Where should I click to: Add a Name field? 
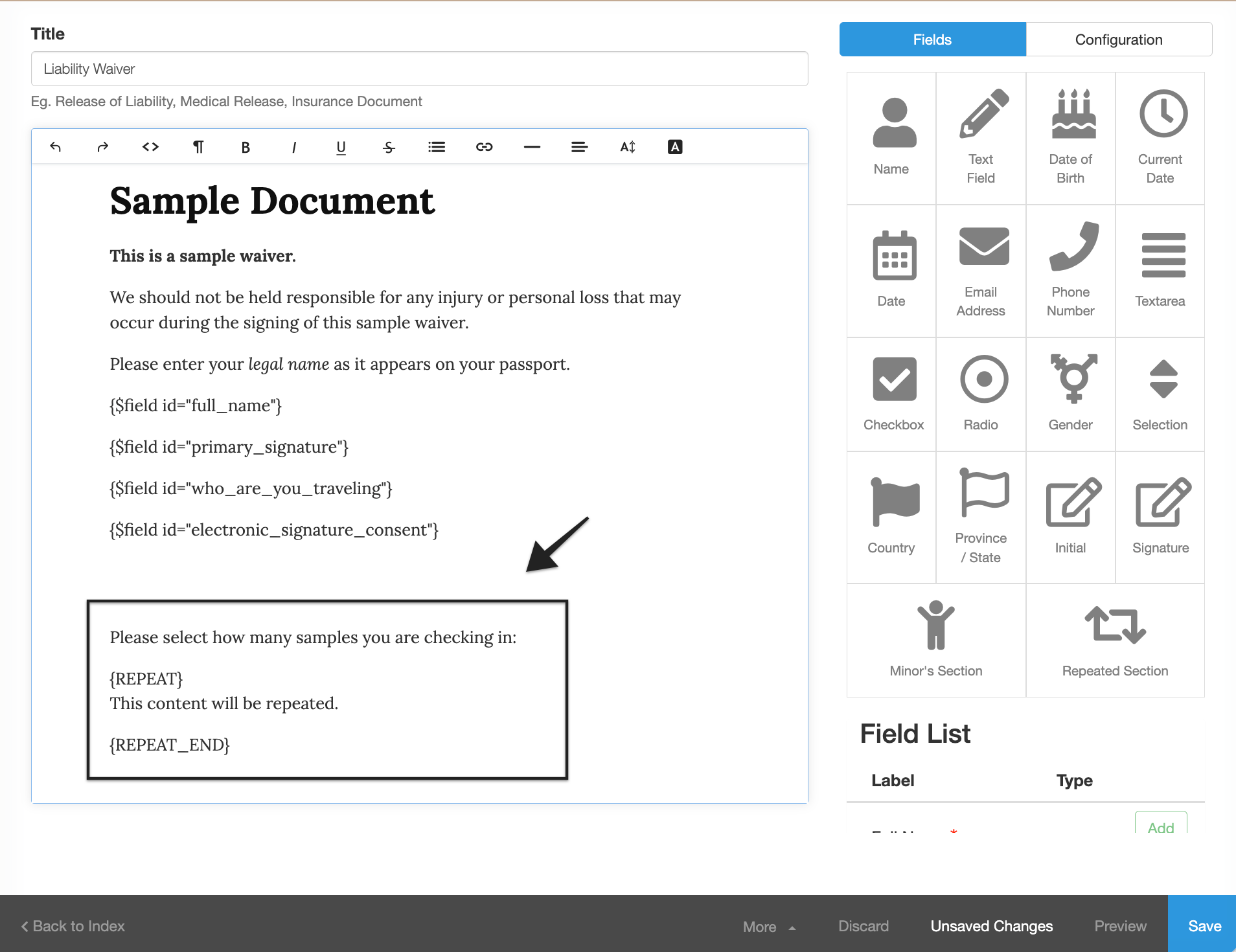click(x=891, y=138)
